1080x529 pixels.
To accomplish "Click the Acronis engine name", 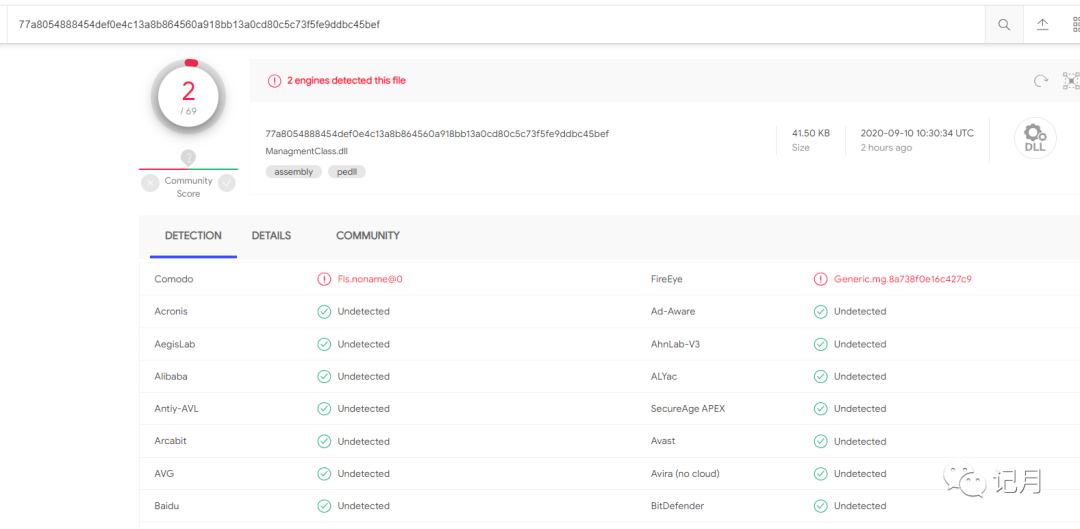I will 171,311.
